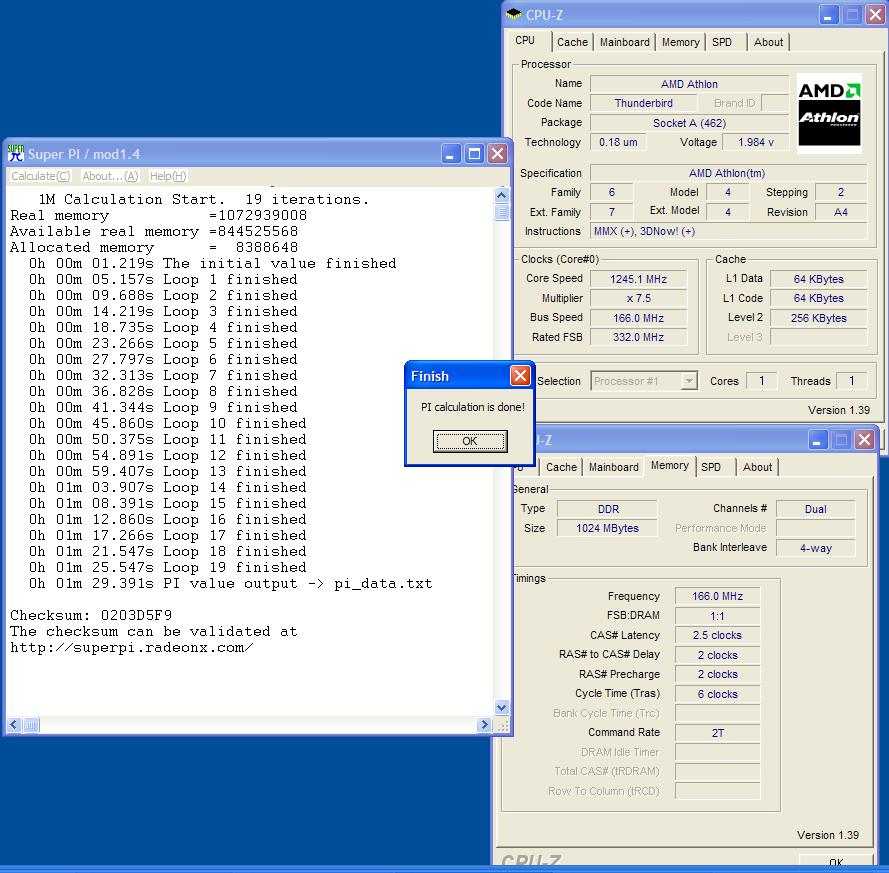This screenshot has height=873, width=889.
Task: Click the Level 2 cache value 256 KBytes
Action: click(819, 318)
